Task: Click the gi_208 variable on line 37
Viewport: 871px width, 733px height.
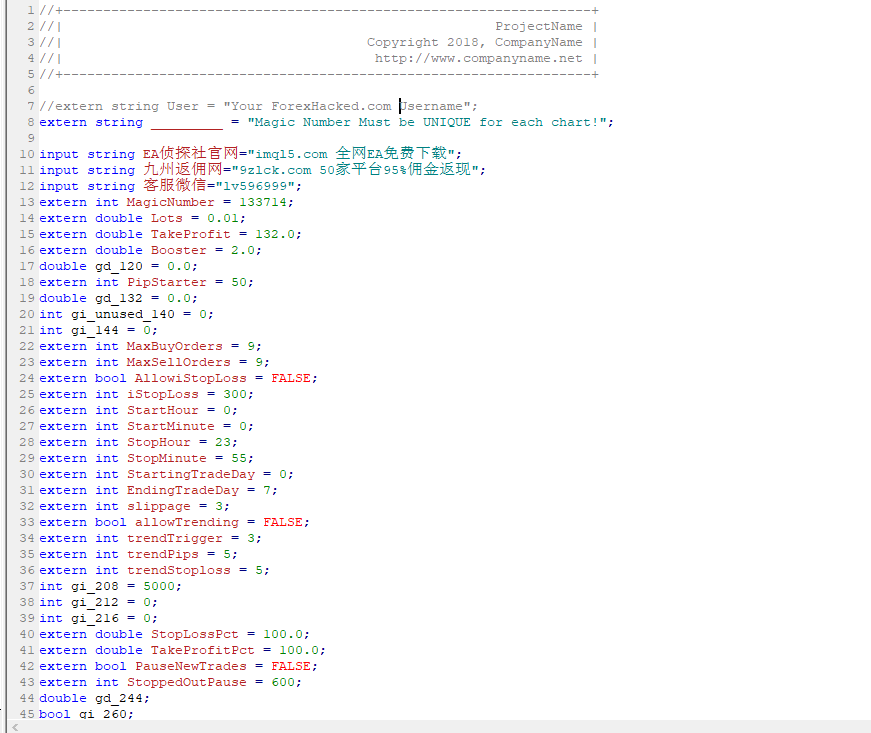Action: tap(90, 586)
